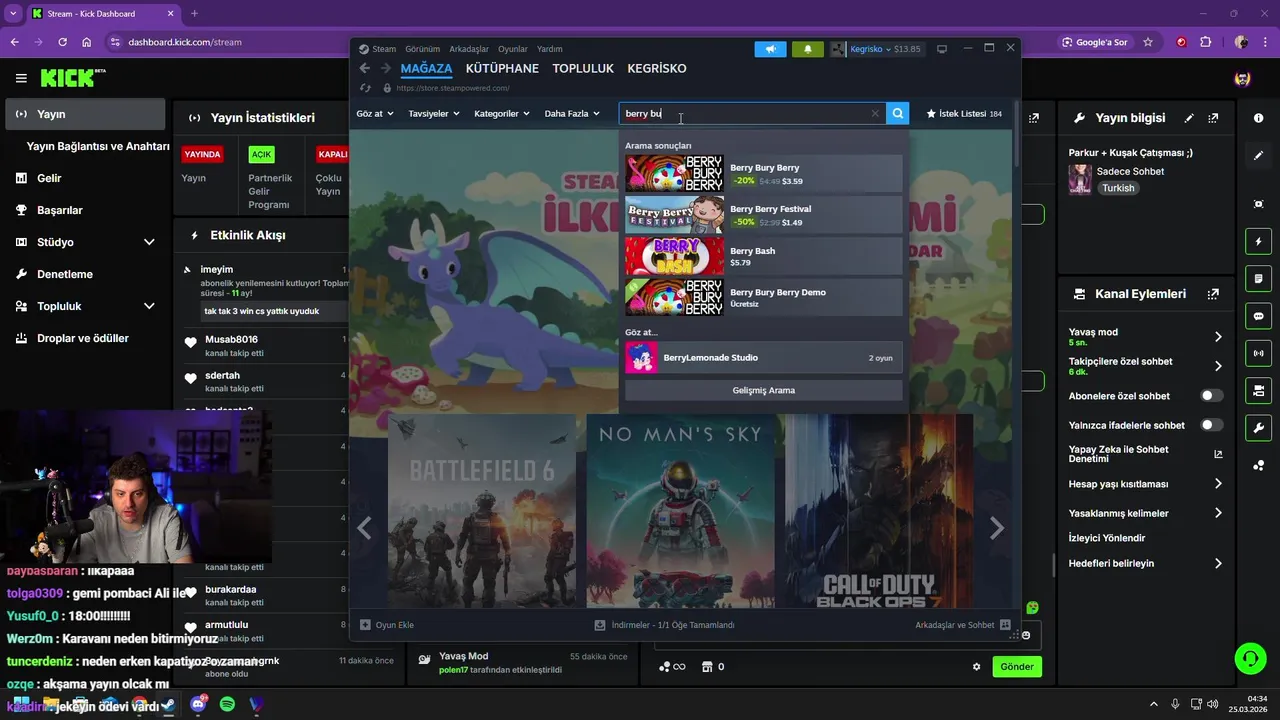1280x720 pixels.
Task: Click the Kick hamburger menu icon
Action: tap(21, 78)
